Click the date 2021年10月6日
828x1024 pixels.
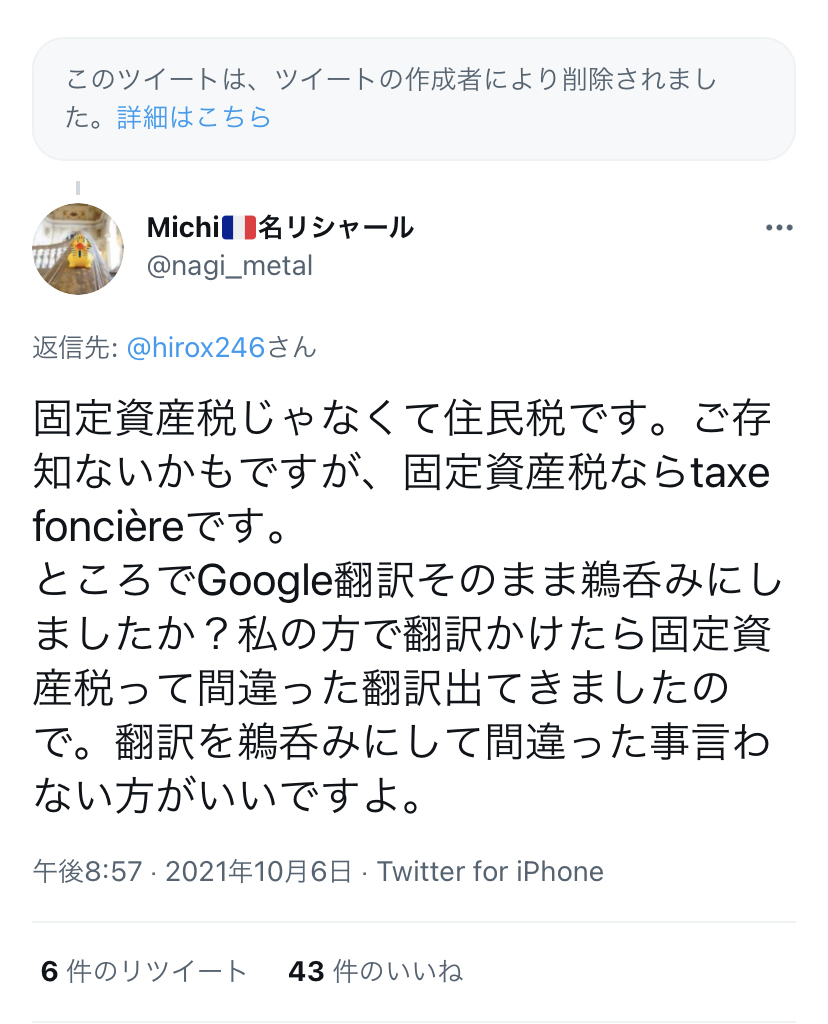tap(259, 872)
